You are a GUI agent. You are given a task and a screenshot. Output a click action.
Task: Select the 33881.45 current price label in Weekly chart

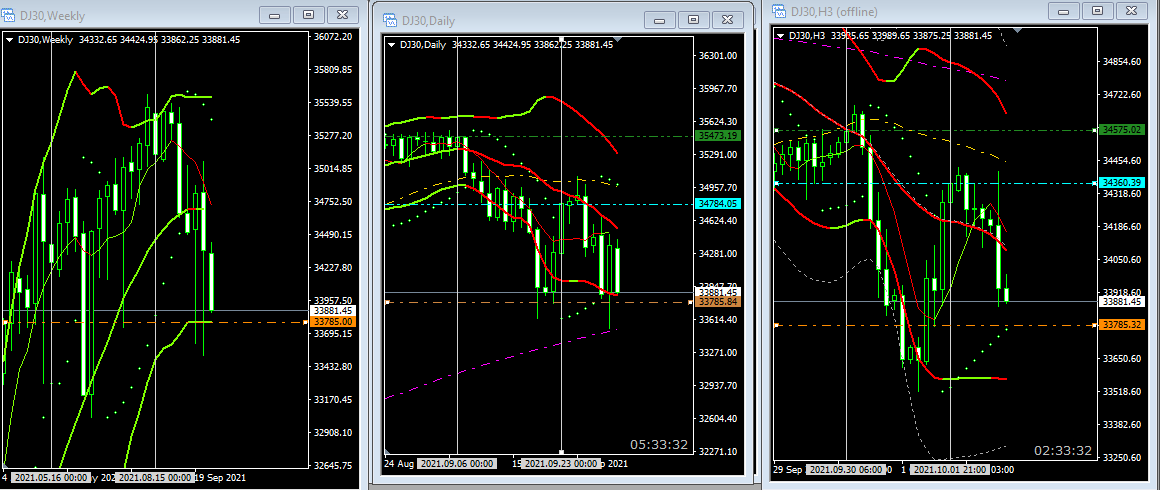click(x=333, y=311)
